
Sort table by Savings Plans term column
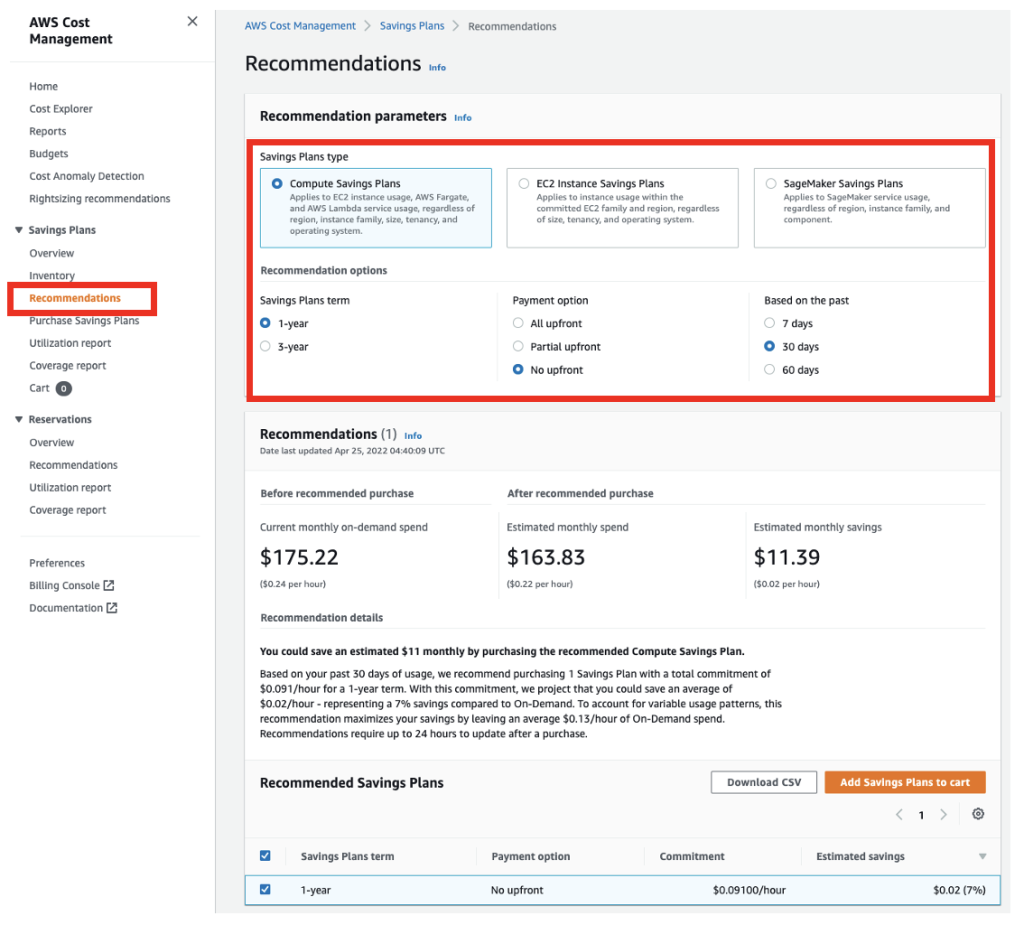pyautogui.click(x=347, y=856)
